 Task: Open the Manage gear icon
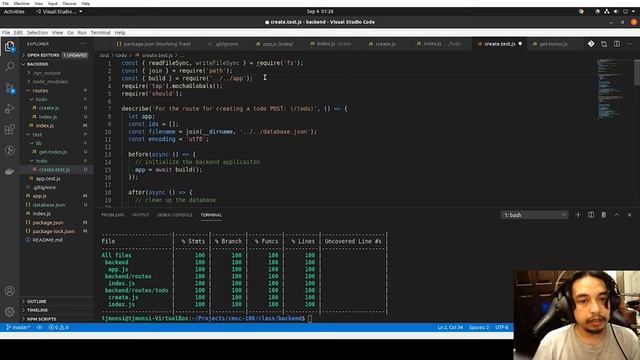tap(9, 311)
